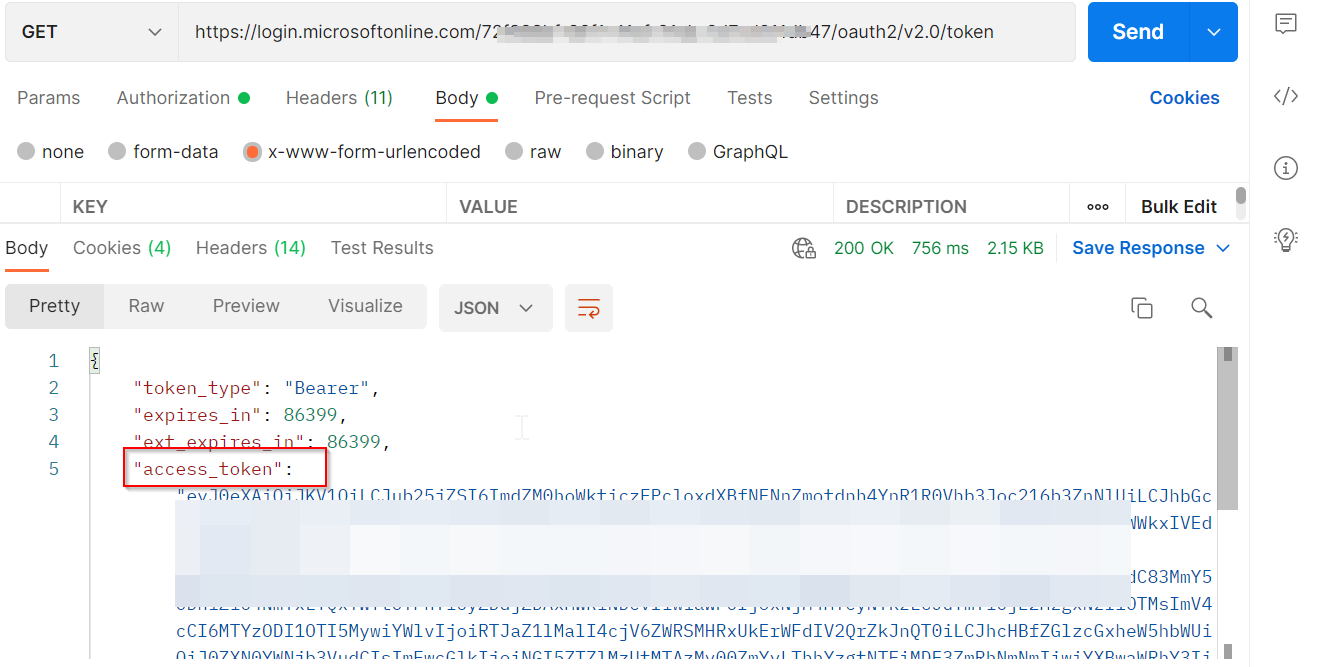
Task: Select the response Body tab
Action: (26, 248)
